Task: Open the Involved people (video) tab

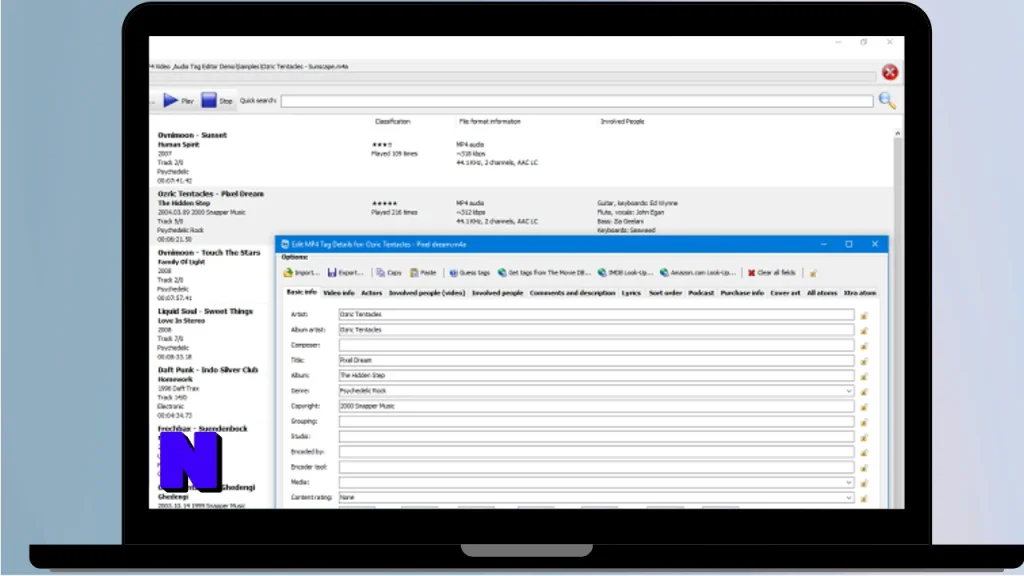Action: [426, 293]
